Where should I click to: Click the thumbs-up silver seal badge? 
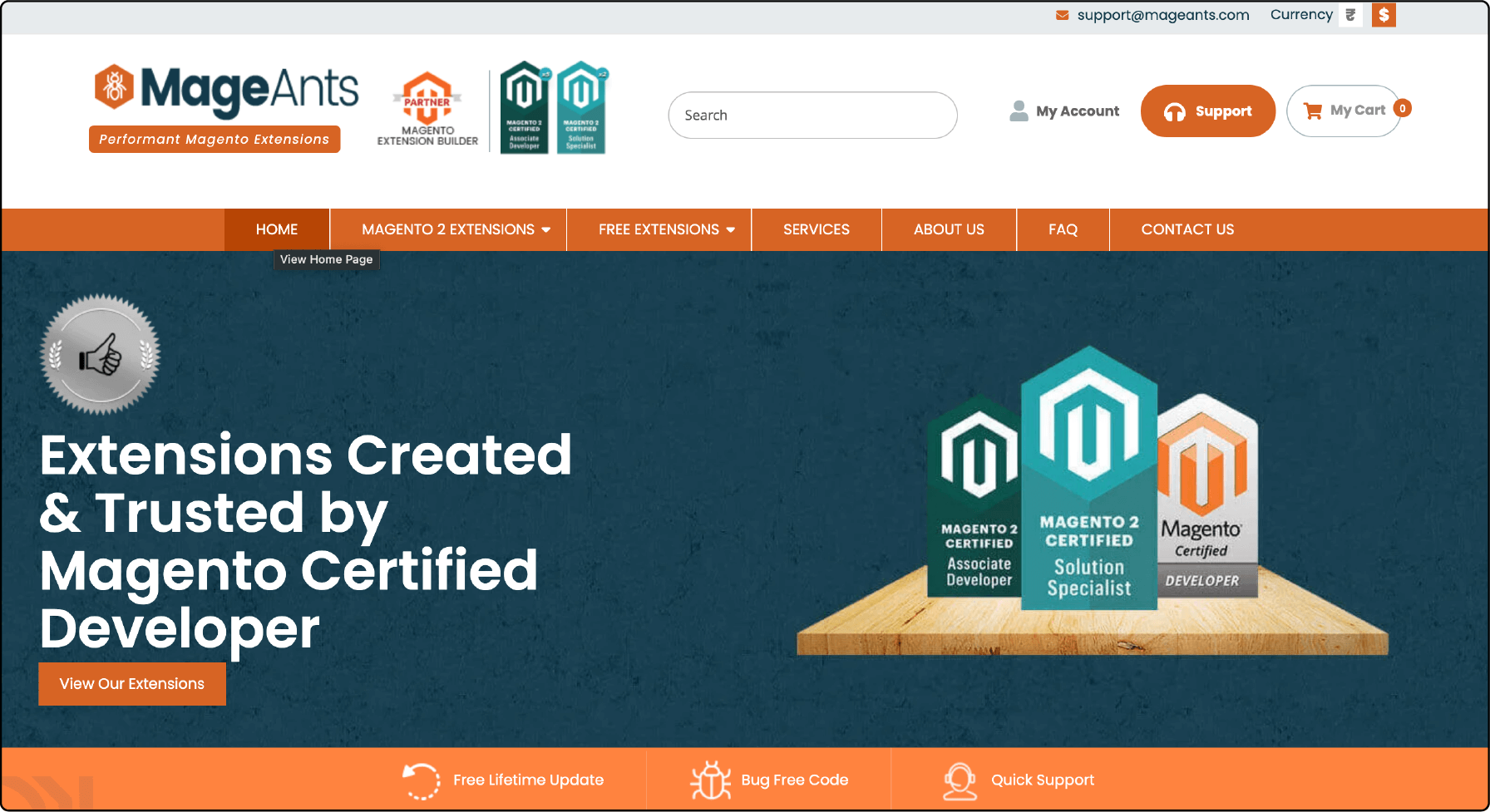pos(101,354)
